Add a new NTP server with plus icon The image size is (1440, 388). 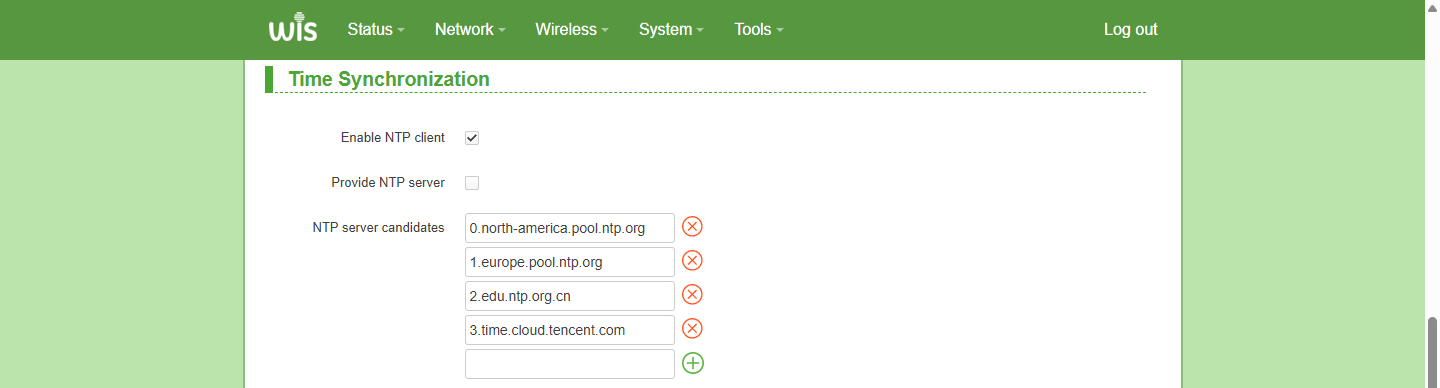tap(692, 363)
